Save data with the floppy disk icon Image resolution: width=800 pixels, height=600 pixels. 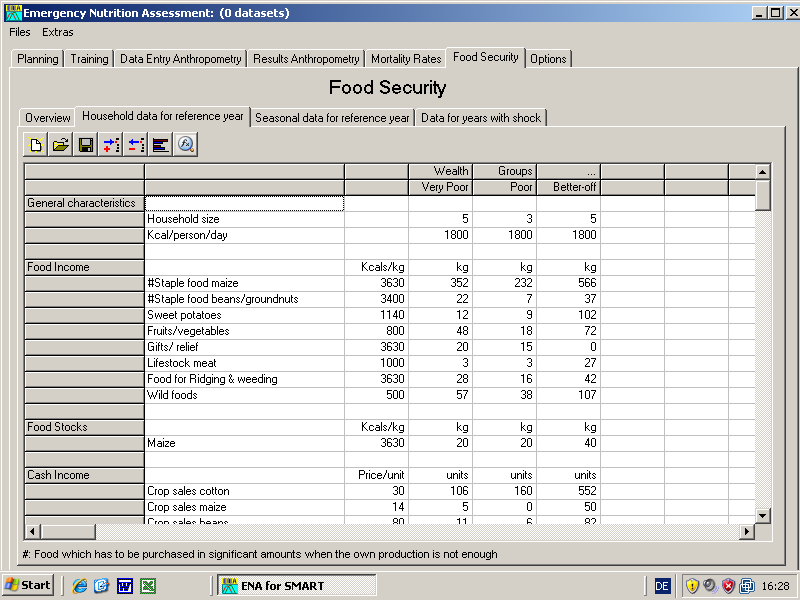pos(86,145)
